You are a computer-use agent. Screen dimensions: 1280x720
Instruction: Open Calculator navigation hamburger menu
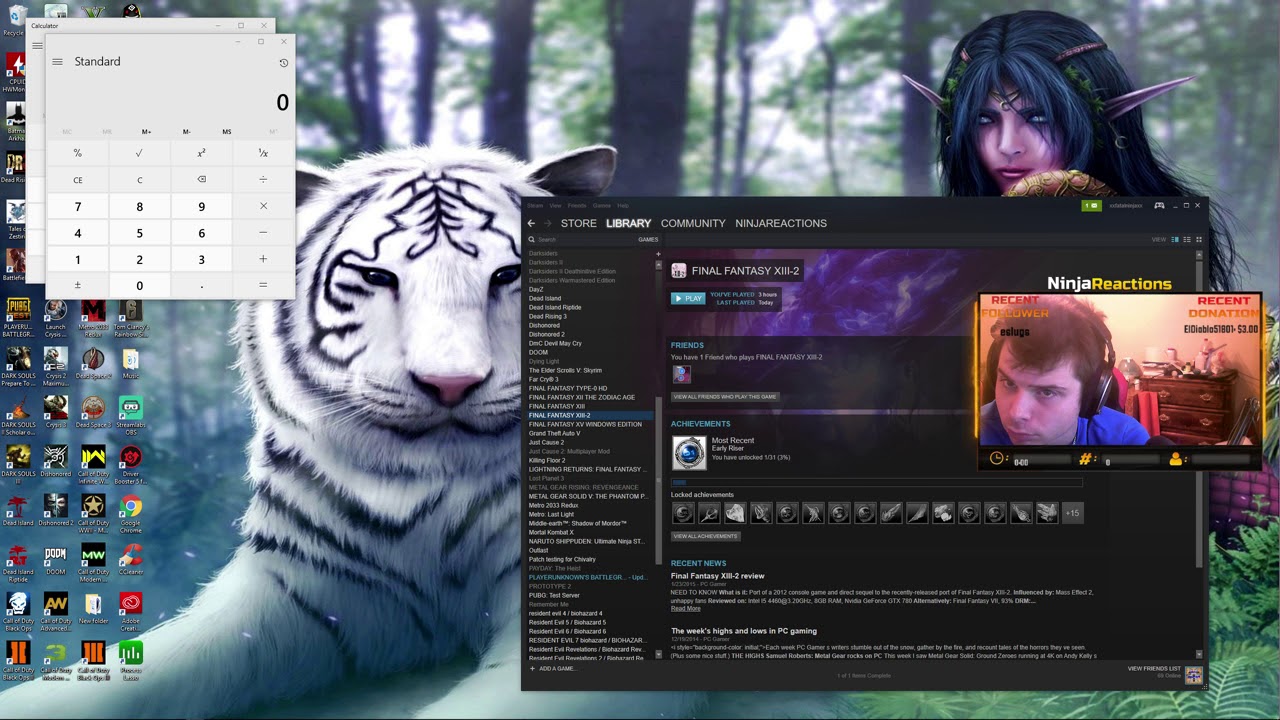tap(57, 62)
